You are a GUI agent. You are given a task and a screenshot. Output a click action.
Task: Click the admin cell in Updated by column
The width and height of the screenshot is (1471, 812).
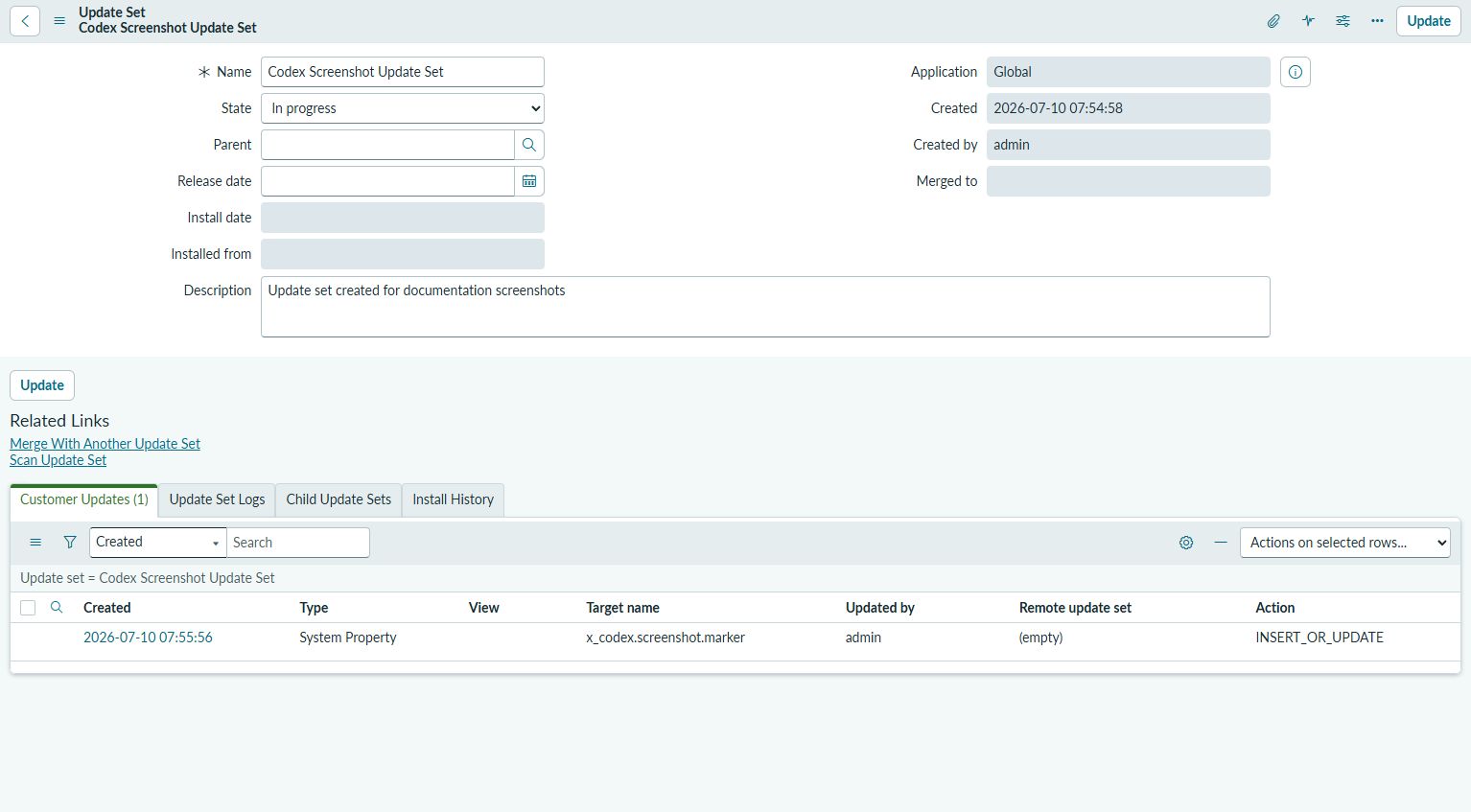(x=863, y=638)
